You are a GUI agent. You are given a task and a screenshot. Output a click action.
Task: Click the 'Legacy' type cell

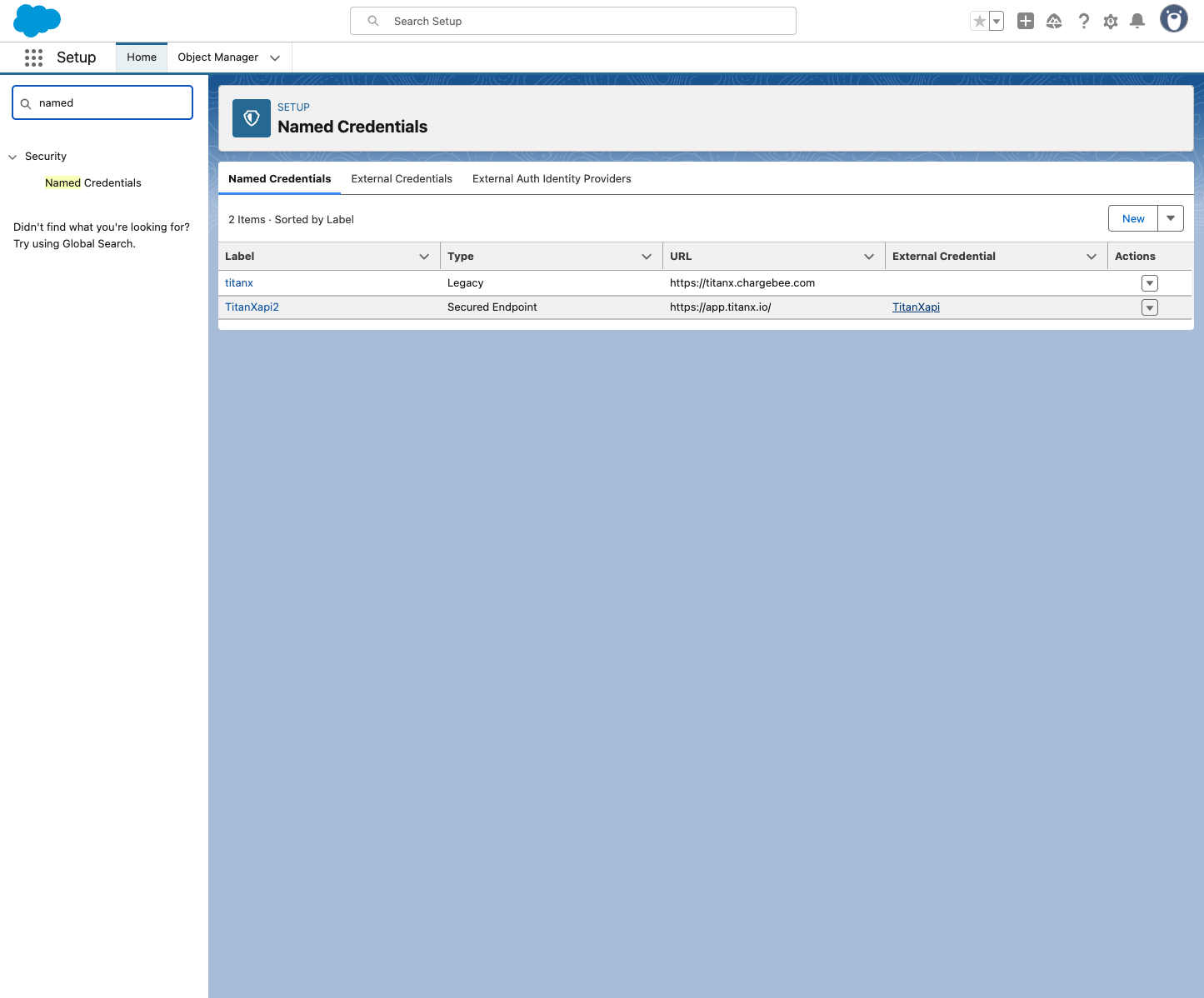(465, 283)
